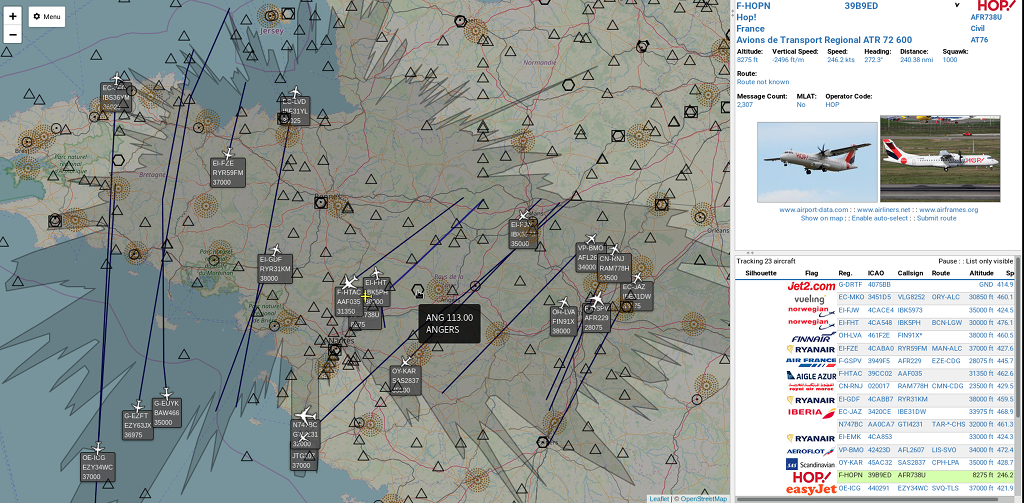Viewport: 1024px width, 503px height.
Task: Select the IBS36YM aircraft icon on the map
Action: click(118, 79)
